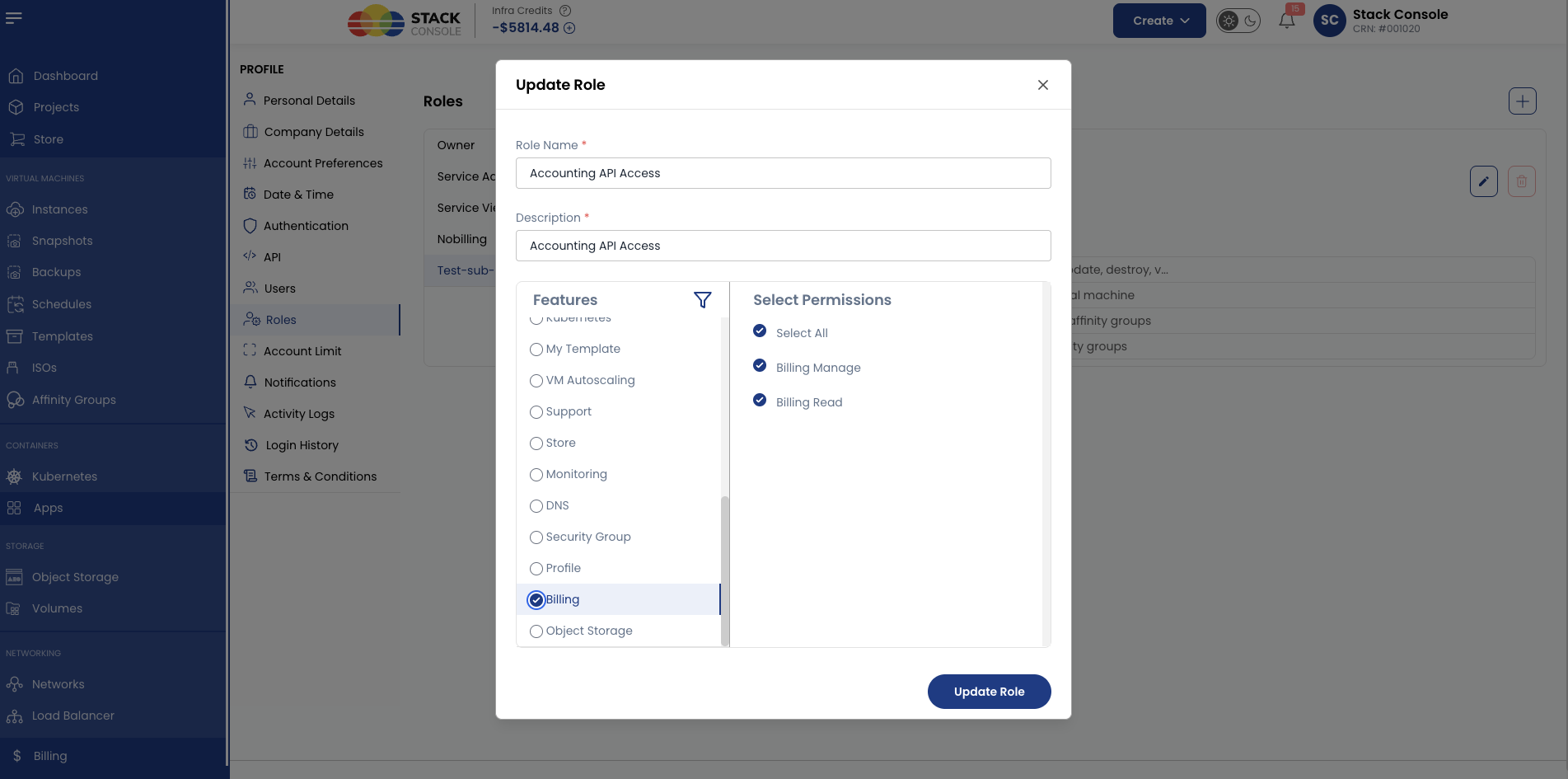
Task: Click the Networks icon in sidebar
Action: [x=14, y=684]
